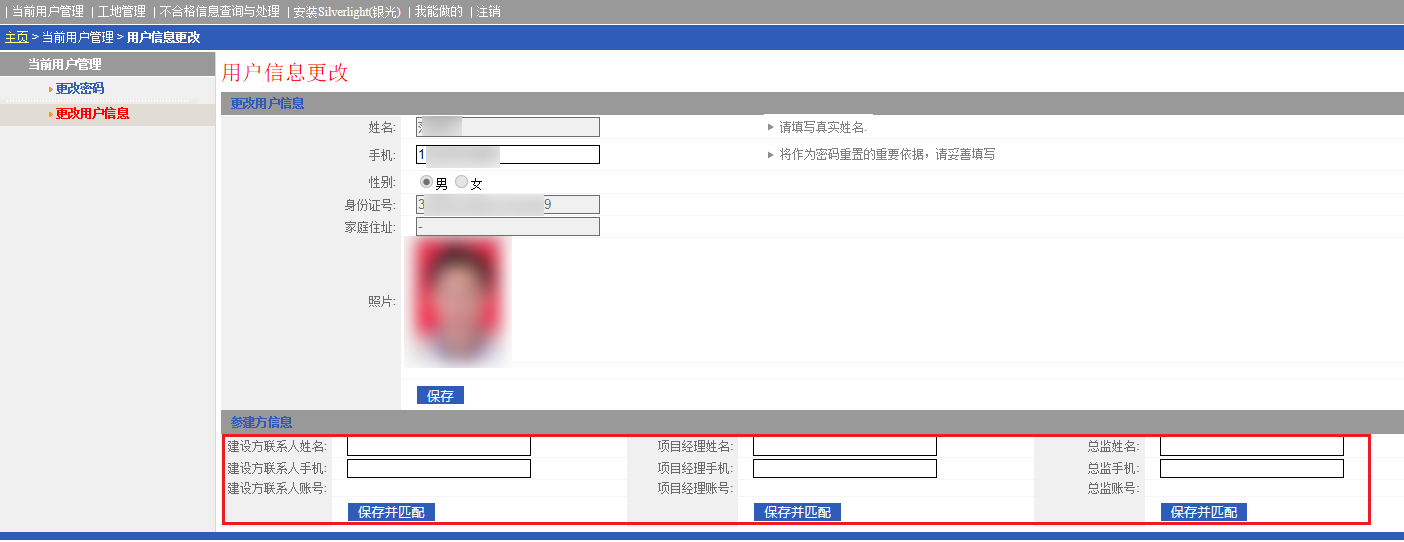Click 注销 to log out

[x=489, y=12]
